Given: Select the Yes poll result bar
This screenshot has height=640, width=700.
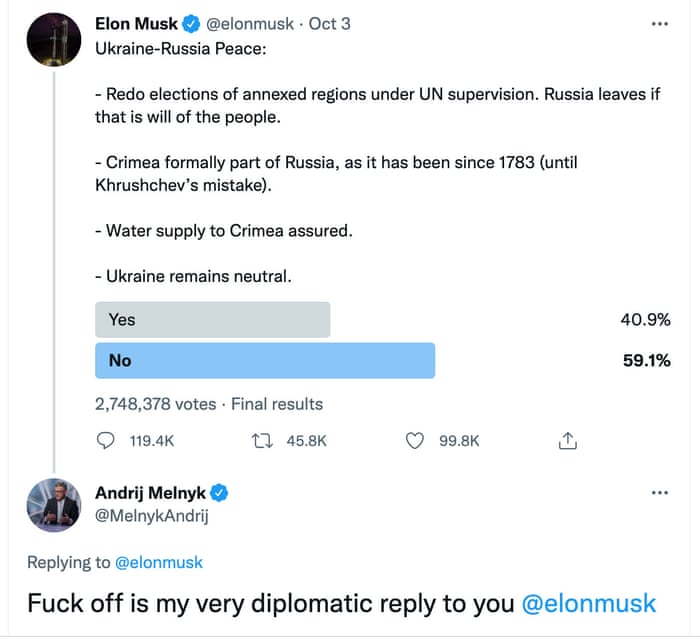Looking at the screenshot, I should pos(212,320).
